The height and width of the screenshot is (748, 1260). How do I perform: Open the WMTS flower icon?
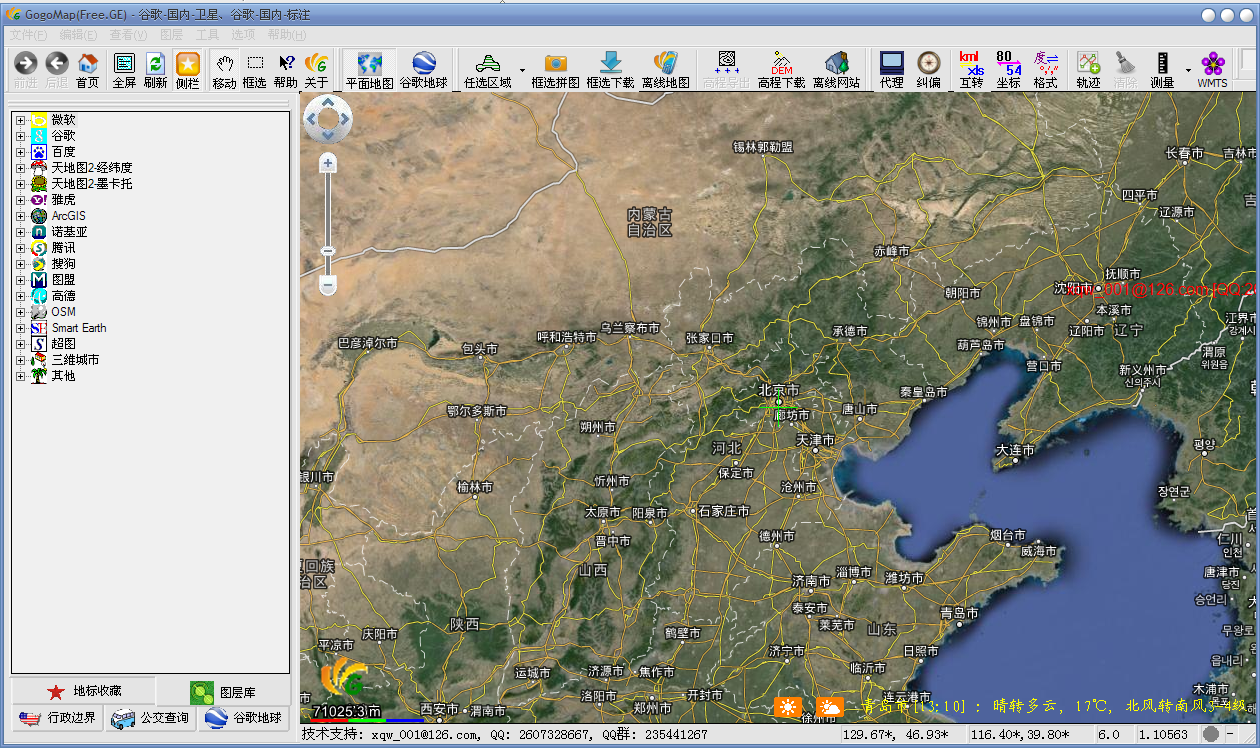coord(1213,70)
